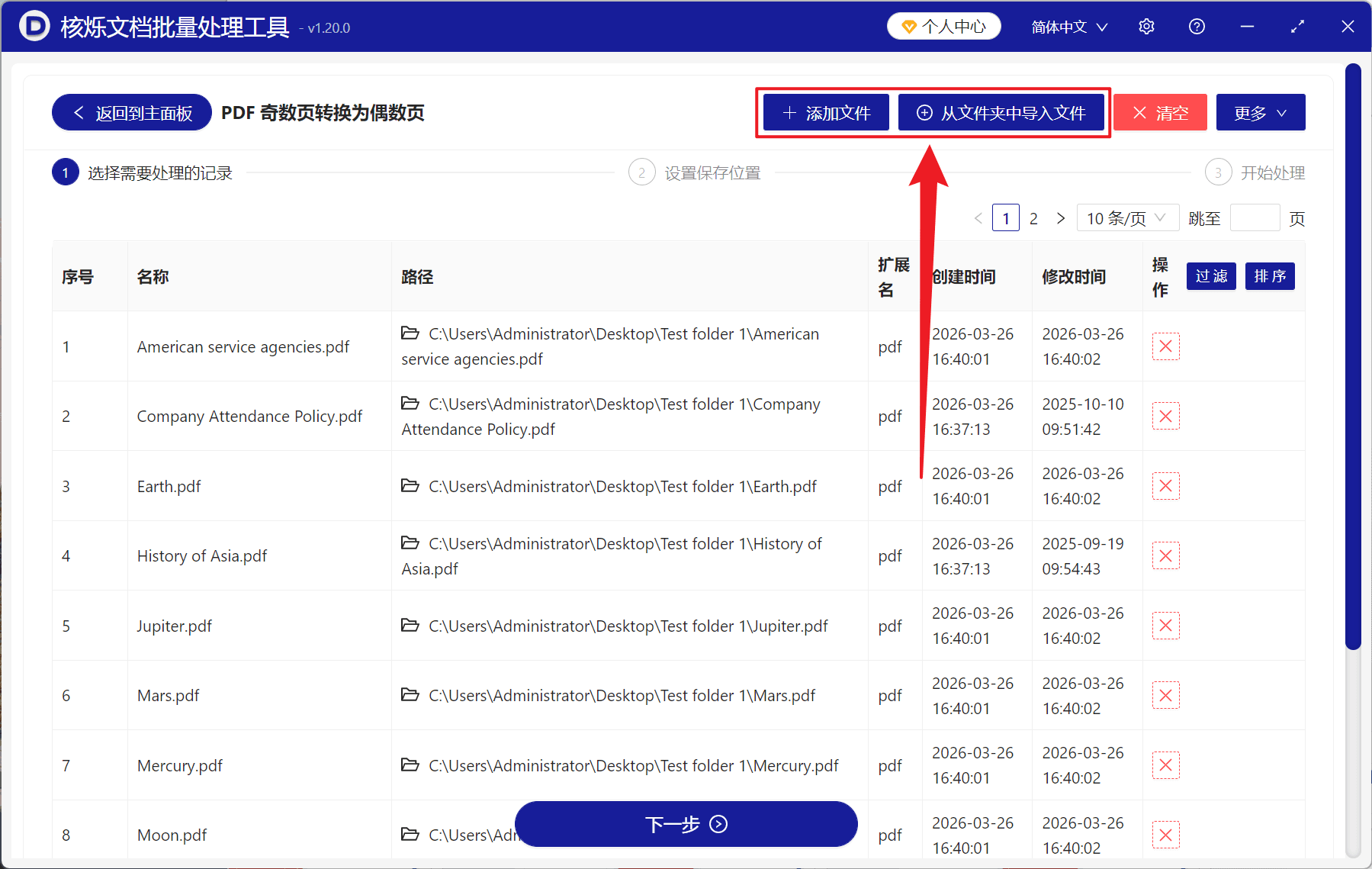The image size is (1372, 869).
Task: Open the 10 条/页 page size dropdown
Action: tap(1127, 217)
